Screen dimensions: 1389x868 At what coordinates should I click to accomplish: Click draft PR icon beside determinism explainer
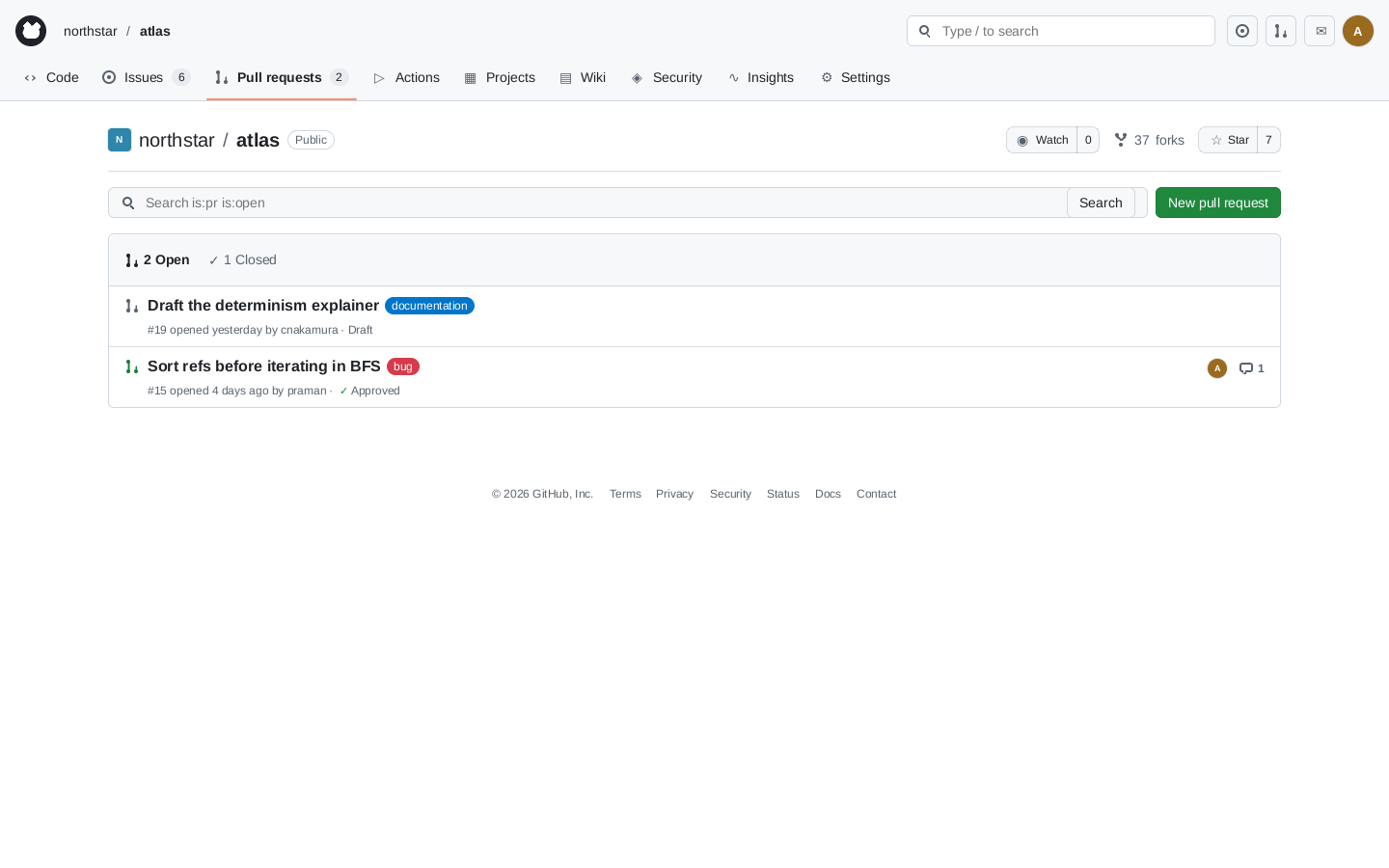tap(132, 306)
